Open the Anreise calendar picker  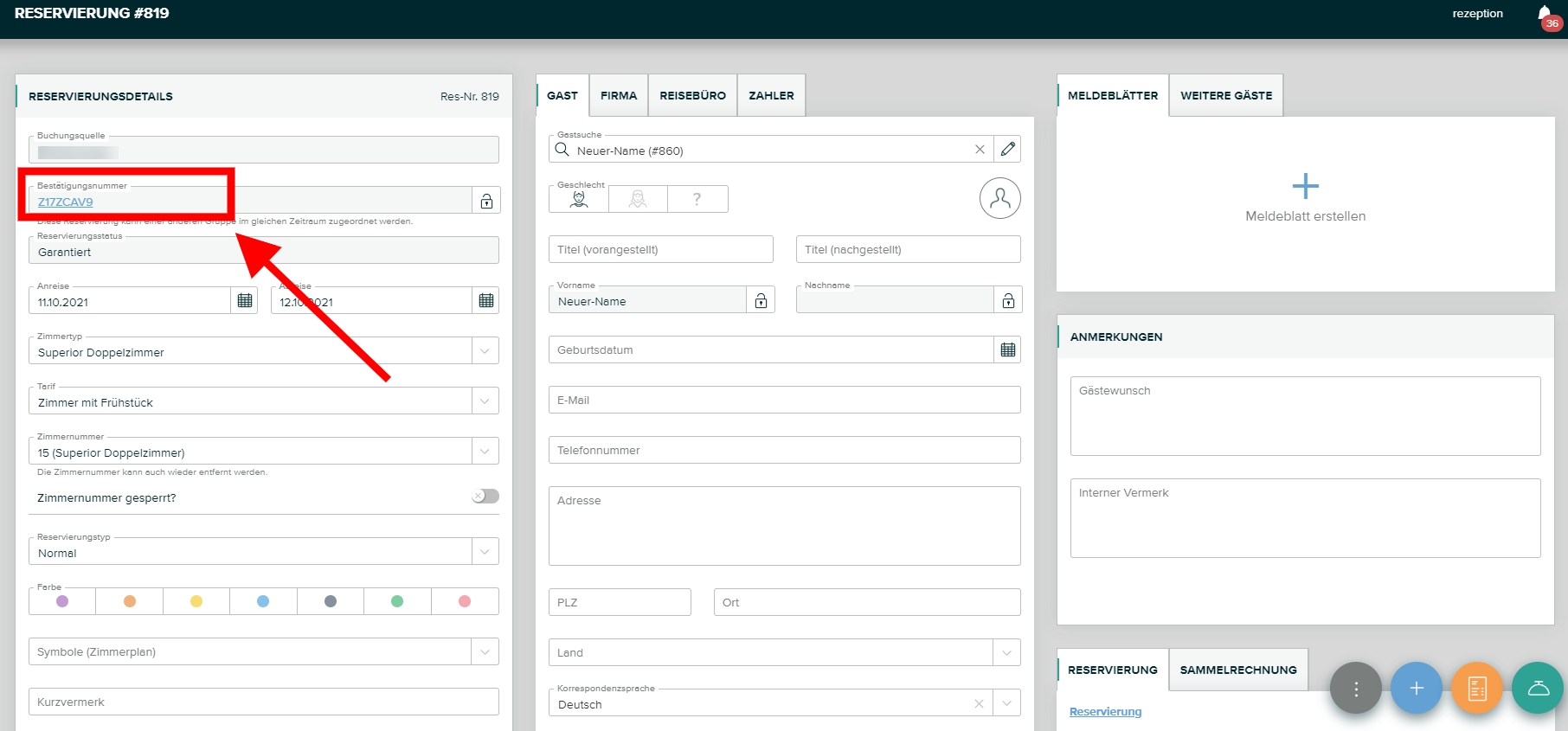245,301
